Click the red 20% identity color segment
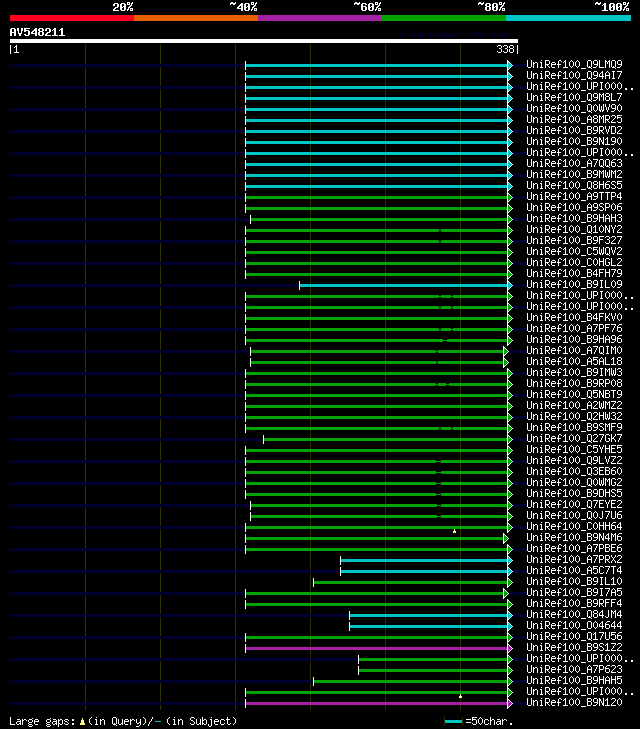This screenshot has height=729, width=640. [x=72, y=18]
